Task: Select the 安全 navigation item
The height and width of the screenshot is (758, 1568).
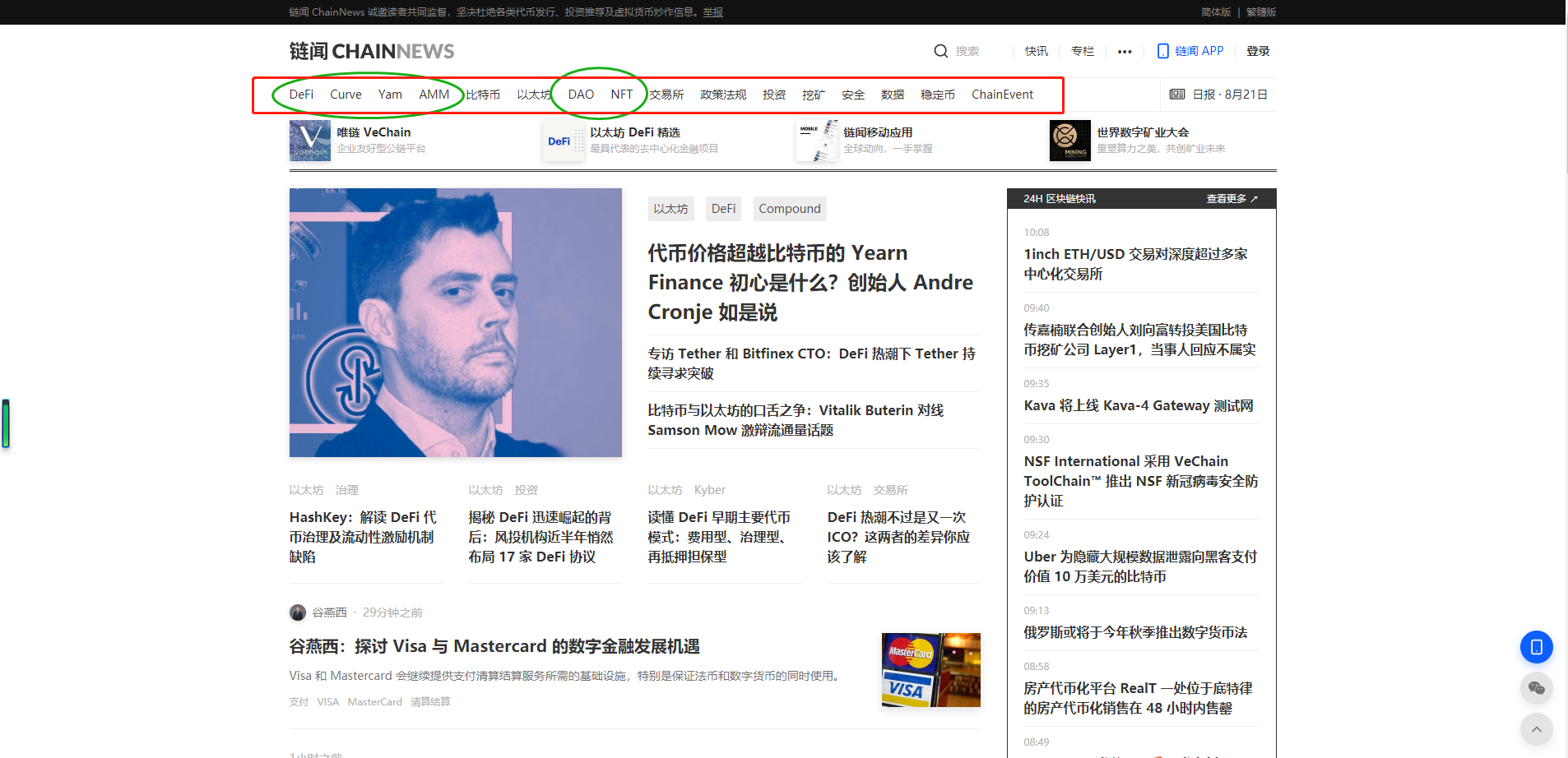Action: (x=853, y=95)
